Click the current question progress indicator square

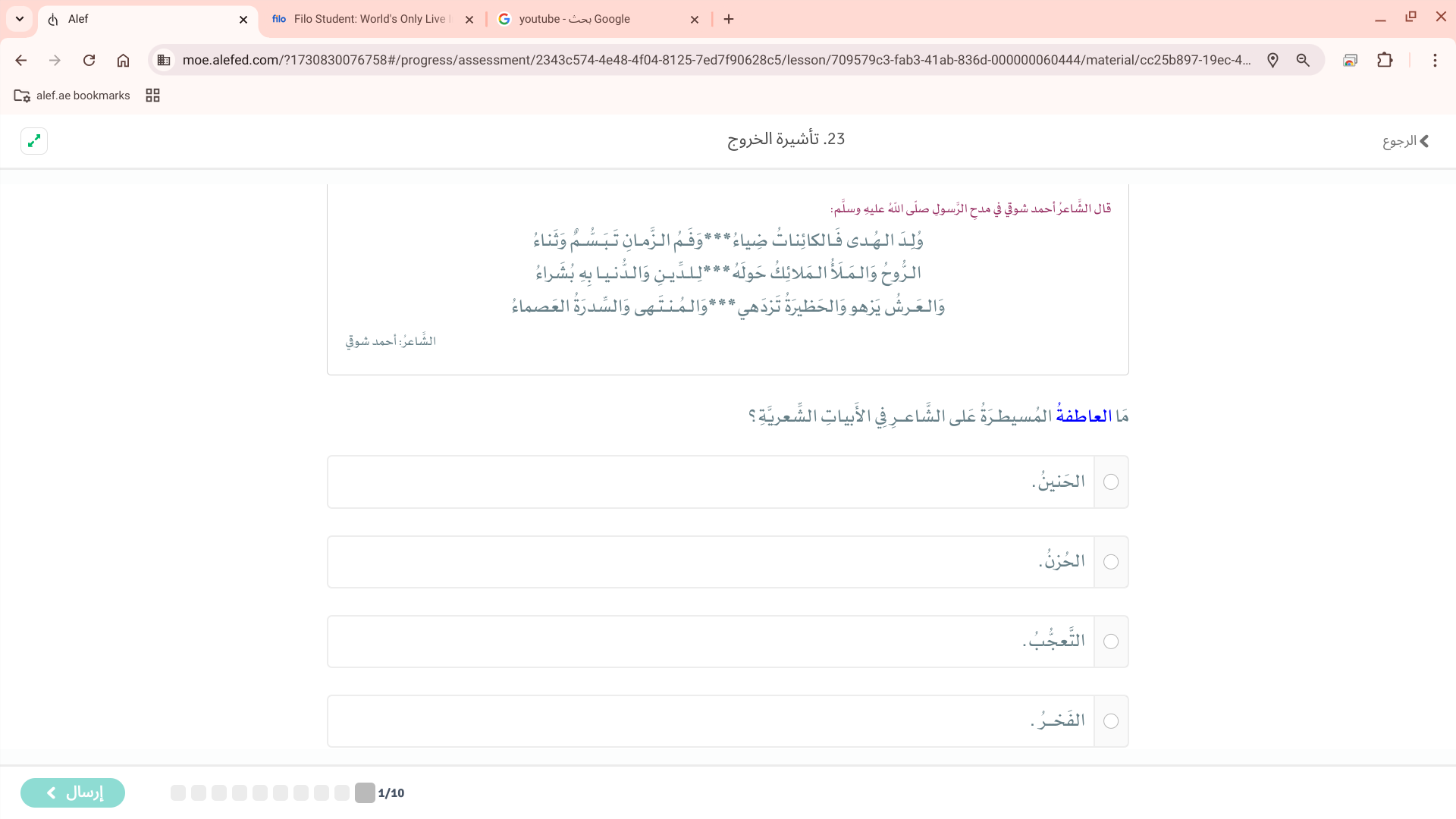365,792
